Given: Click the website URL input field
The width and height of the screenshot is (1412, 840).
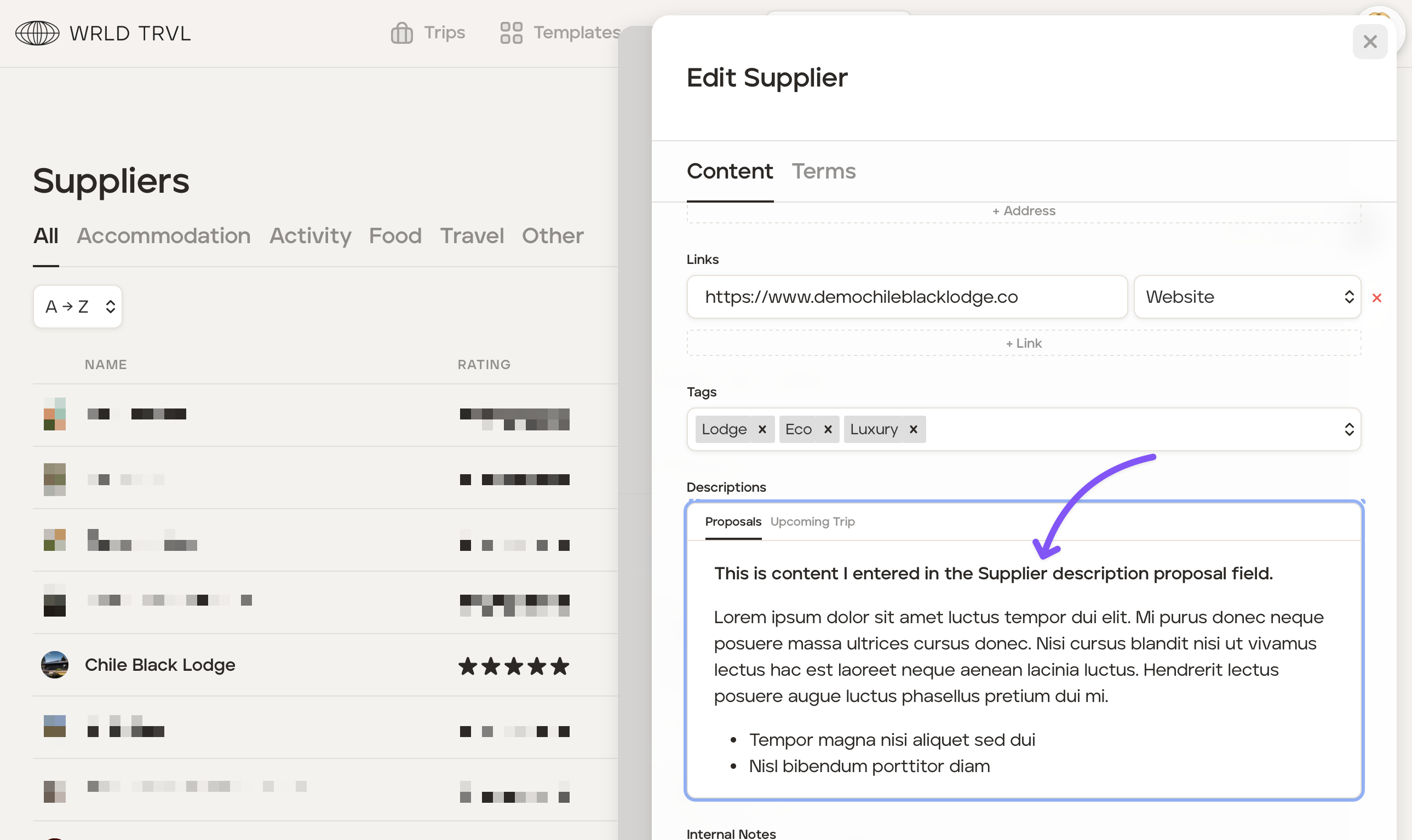Looking at the screenshot, I should coord(906,297).
